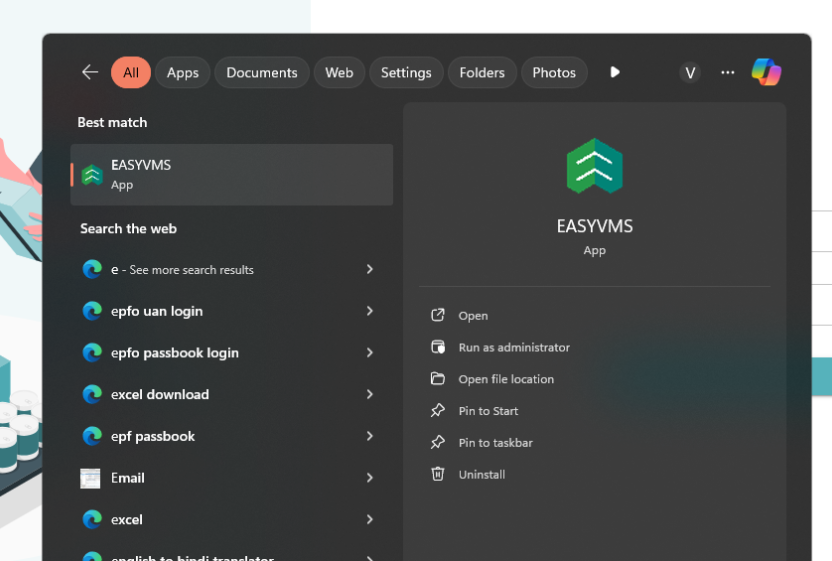Click the Email result thumbnail icon
Screen dimensions: 832x561
90,478
